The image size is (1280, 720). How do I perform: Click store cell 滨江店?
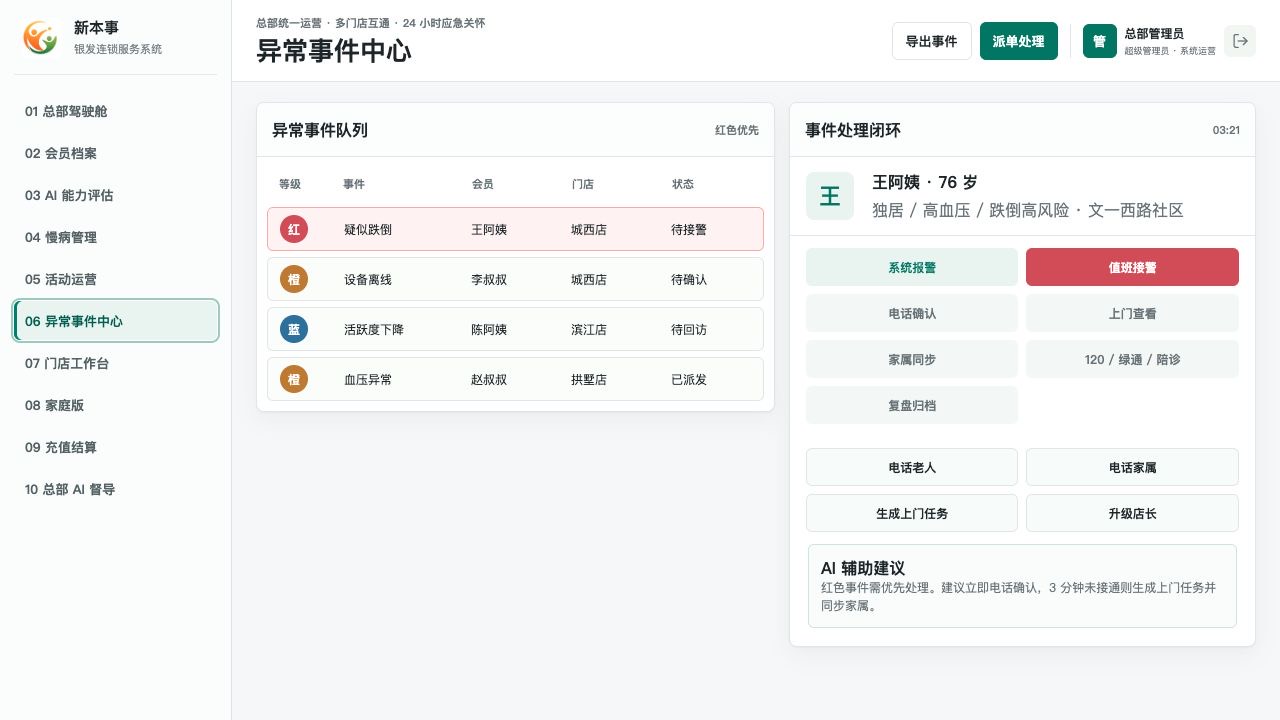(589, 329)
